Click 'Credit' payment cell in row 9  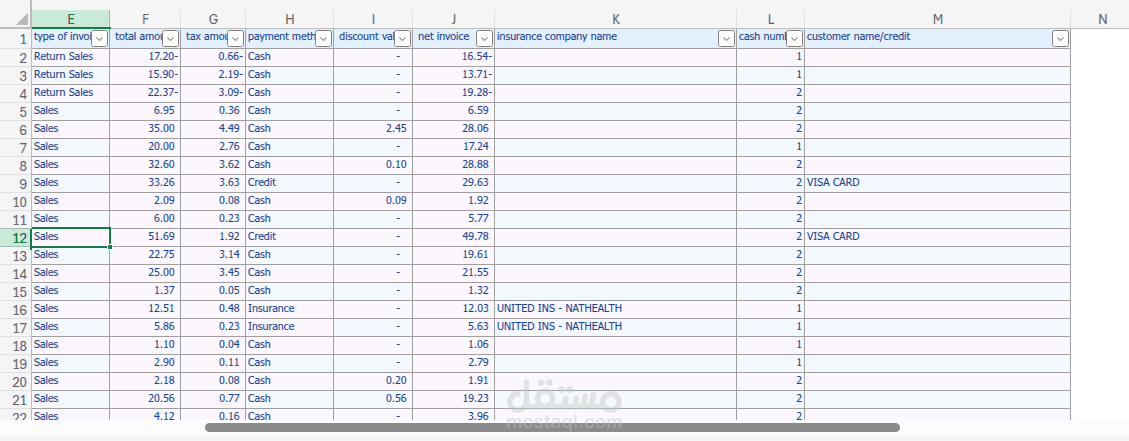click(x=289, y=182)
